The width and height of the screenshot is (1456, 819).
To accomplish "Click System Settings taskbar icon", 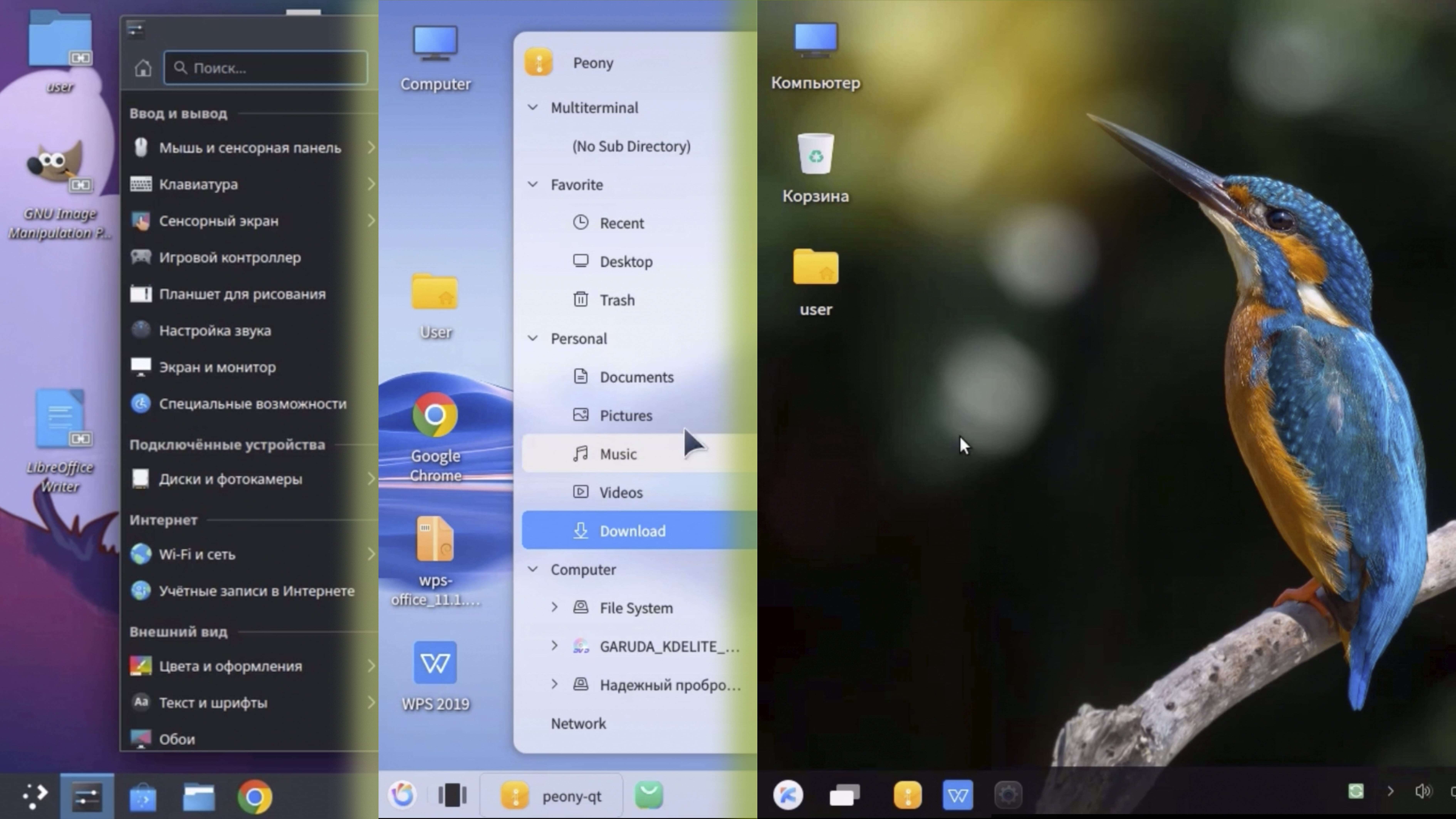I will tap(87, 796).
